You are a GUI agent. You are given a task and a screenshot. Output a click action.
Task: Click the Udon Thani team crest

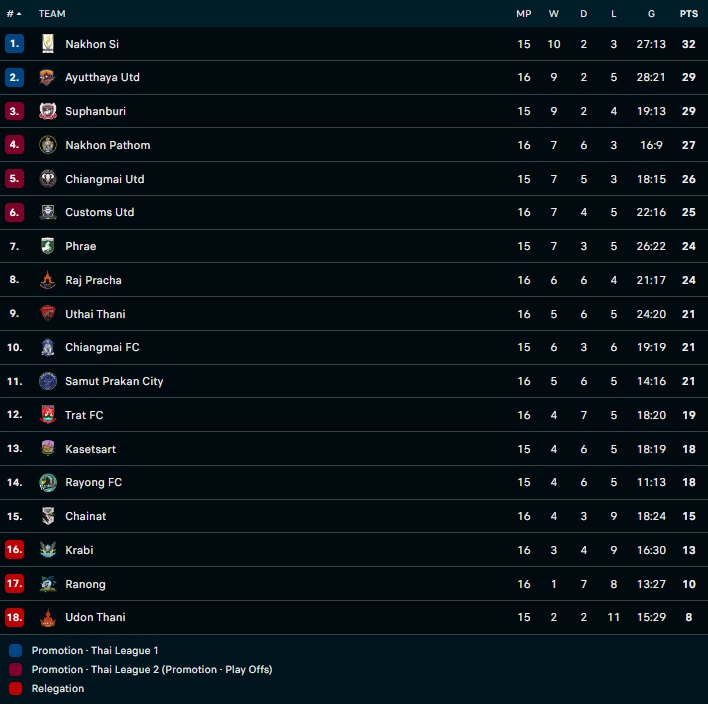click(48, 617)
